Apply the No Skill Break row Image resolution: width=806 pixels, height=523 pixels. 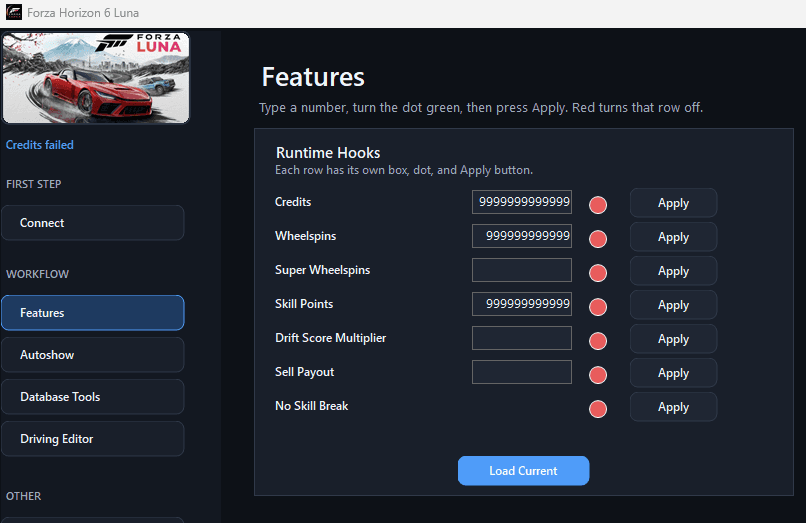[673, 407]
